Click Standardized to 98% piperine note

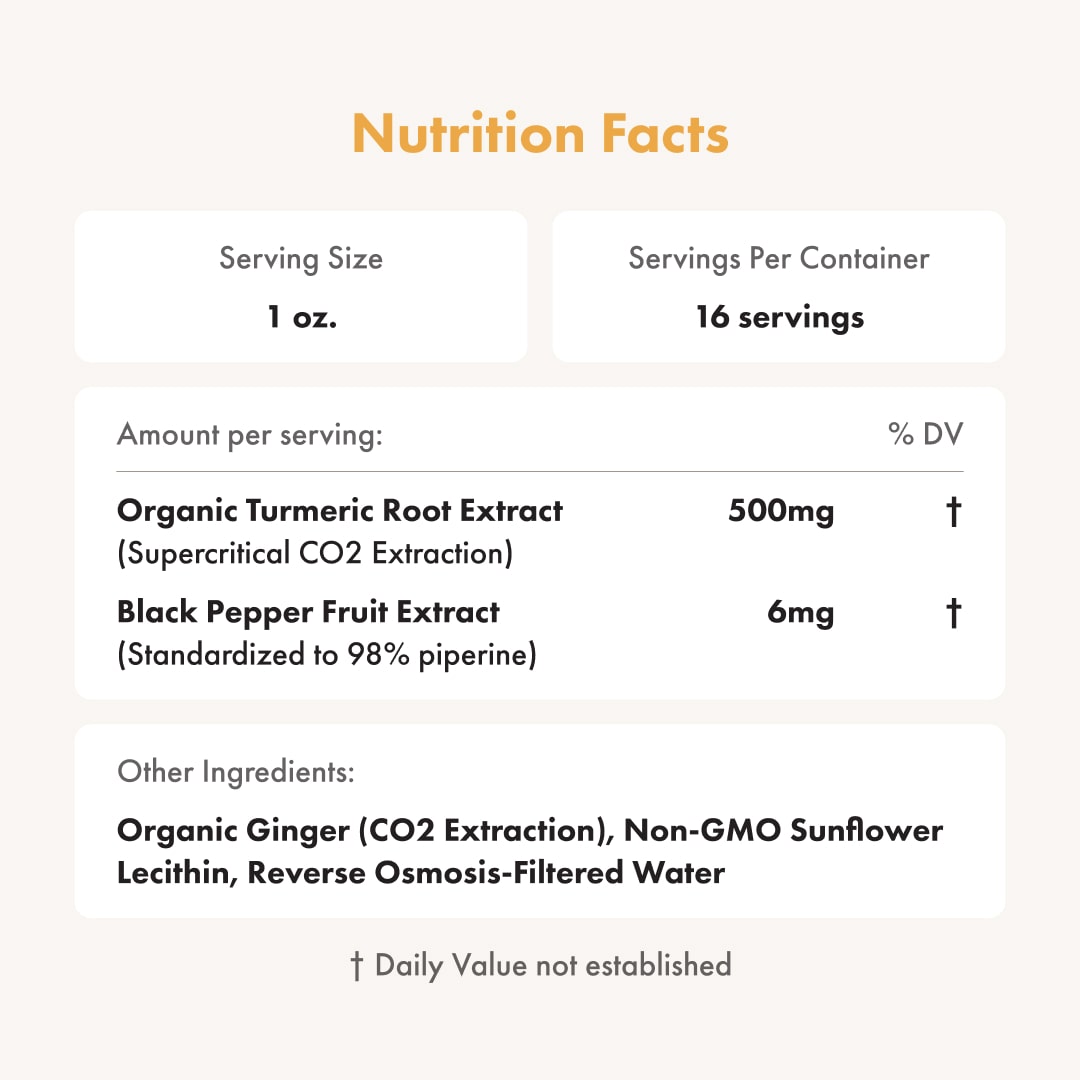tap(326, 654)
